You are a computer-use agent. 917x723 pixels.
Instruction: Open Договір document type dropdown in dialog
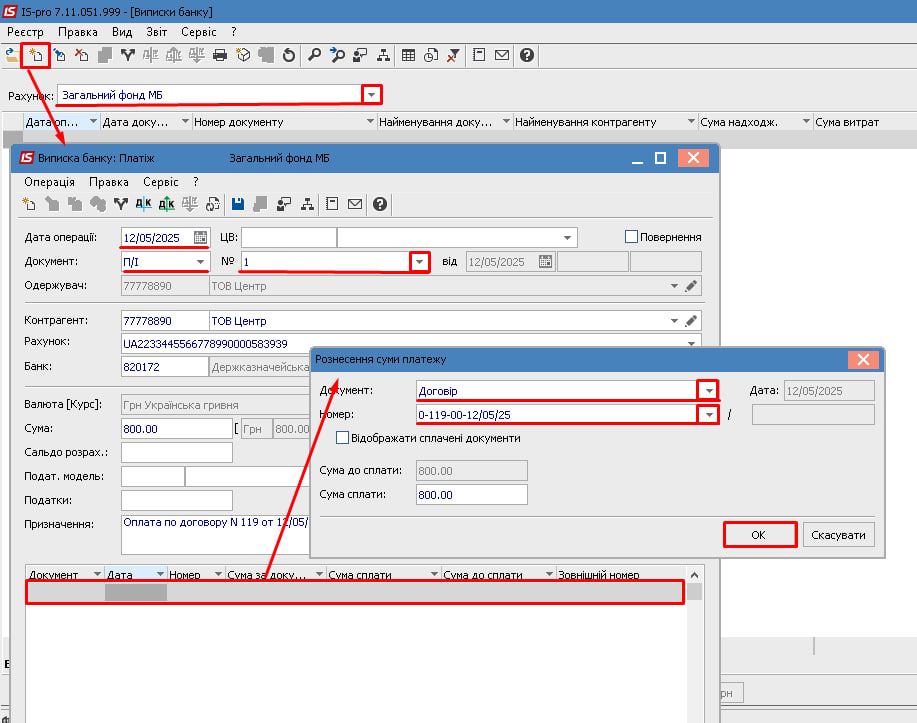point(709,391)
